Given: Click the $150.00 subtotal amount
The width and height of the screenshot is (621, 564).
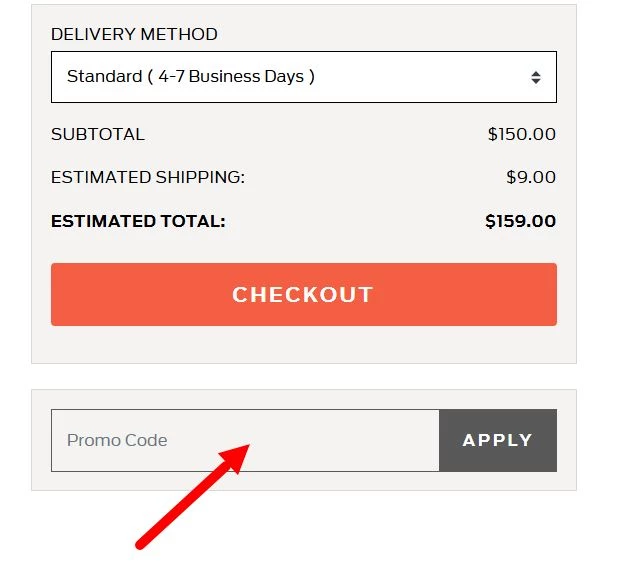Looking at the screenshot, I should (521, 134).
